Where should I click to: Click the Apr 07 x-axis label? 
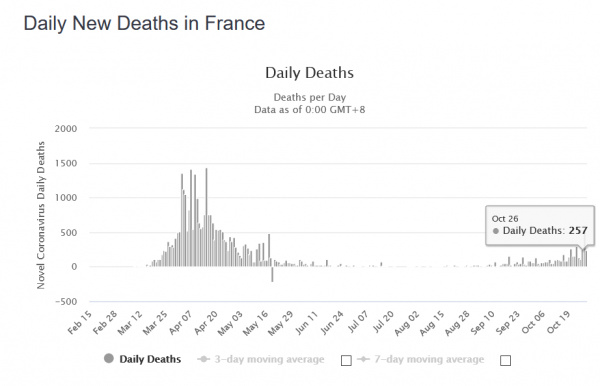[180, 323]
